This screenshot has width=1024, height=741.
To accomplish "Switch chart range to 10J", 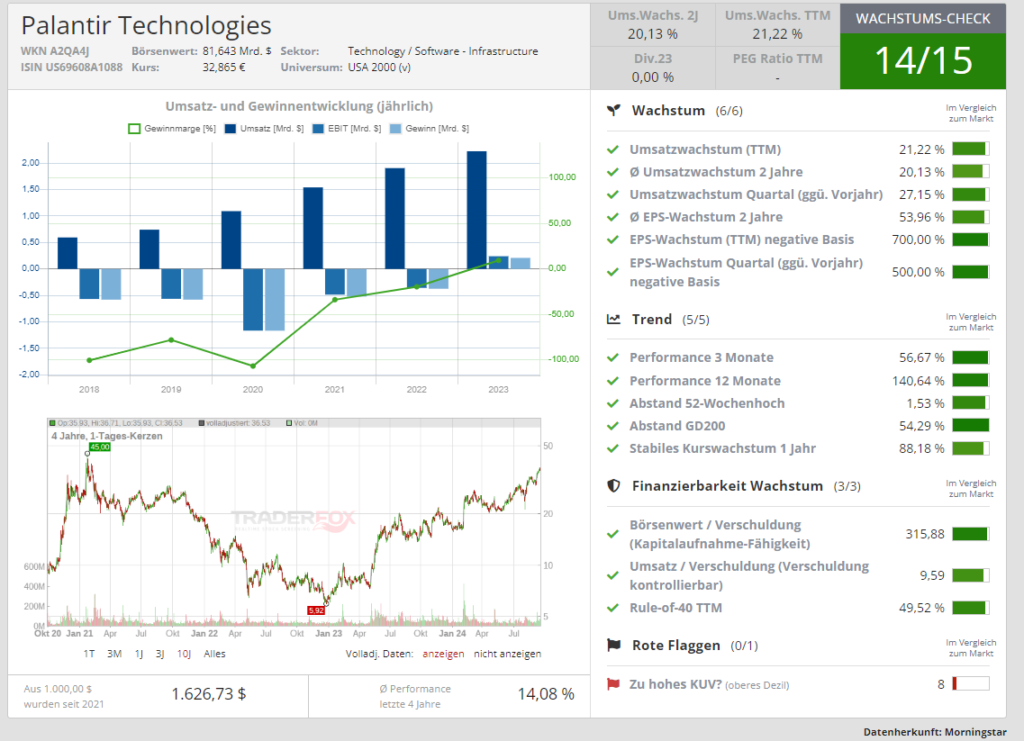I will (184, 654).
